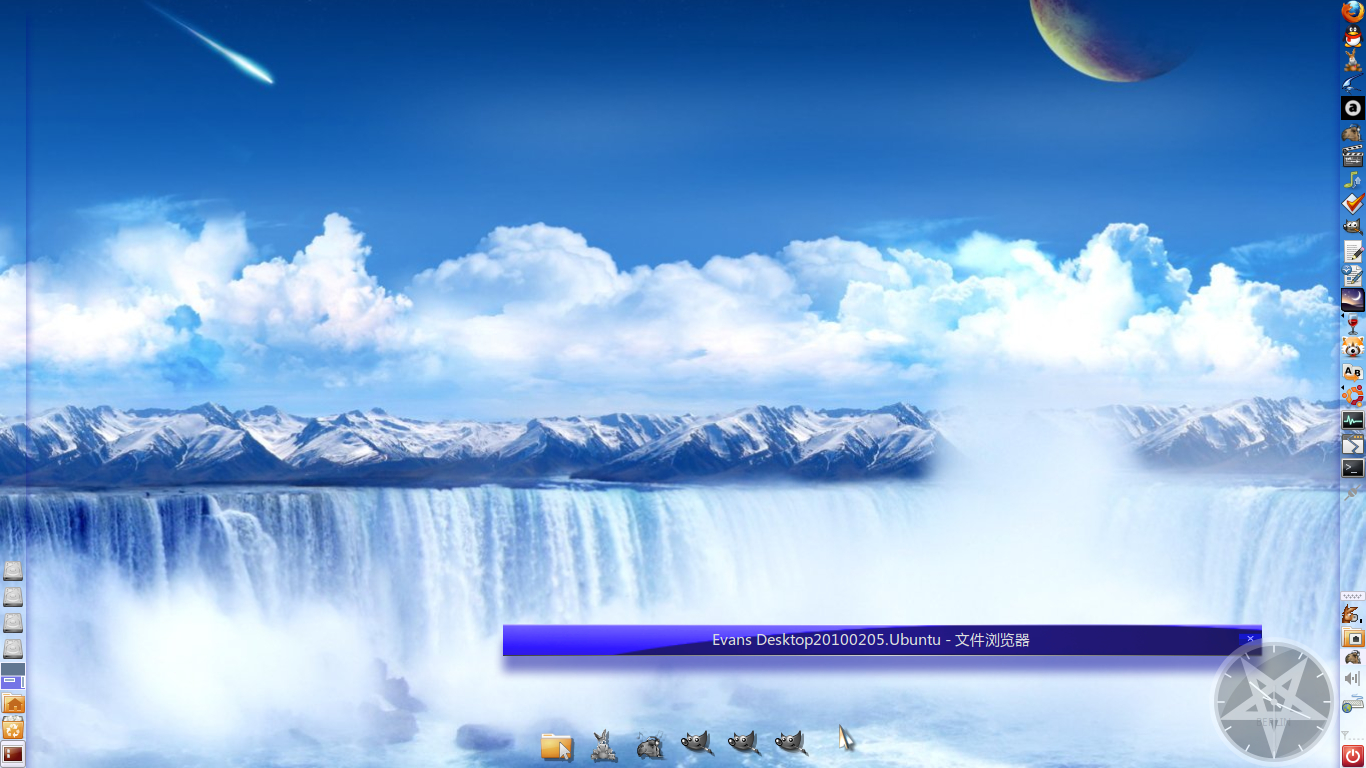Open the black circle 'a' application icon
1366x768 pixels.
click(1353, 108)
